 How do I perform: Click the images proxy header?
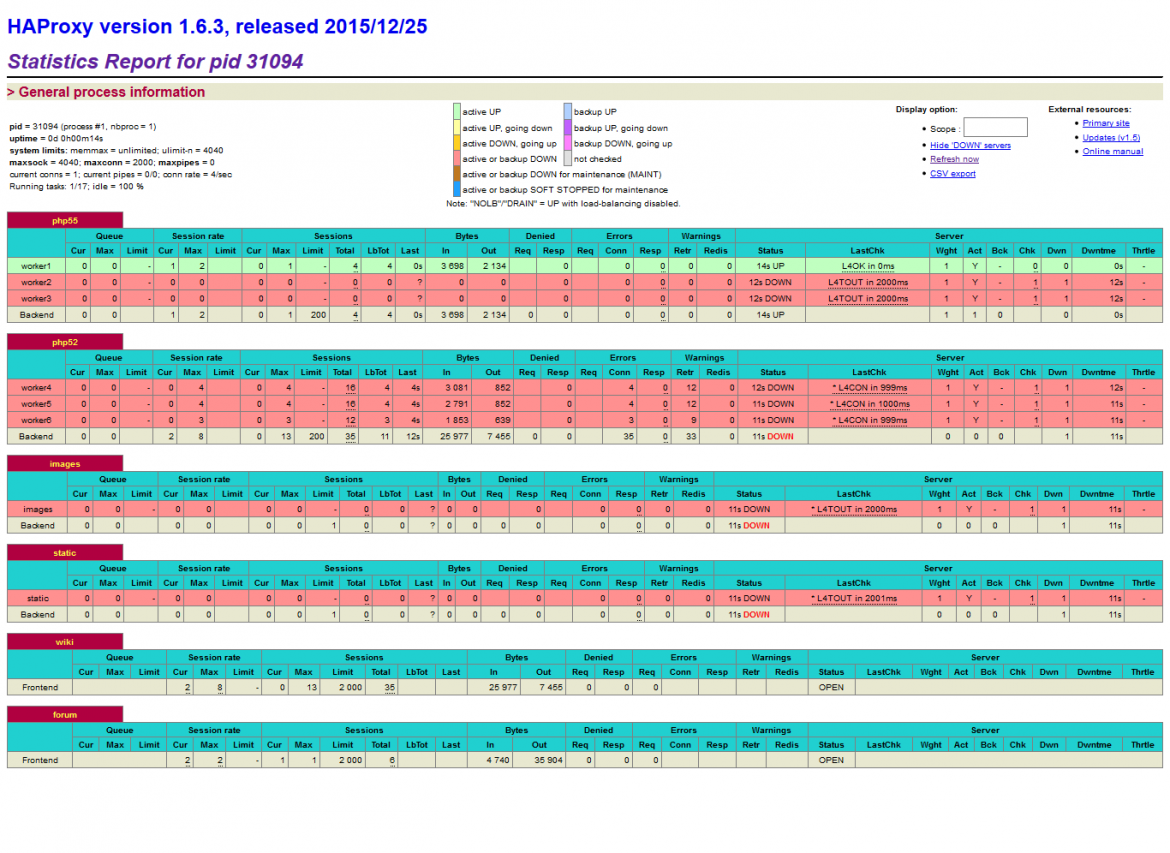click(65, 463)
